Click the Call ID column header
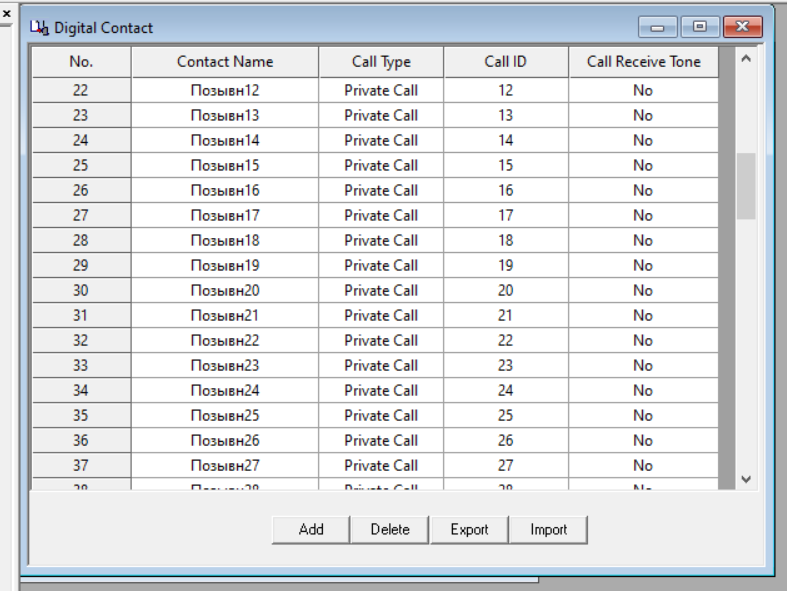The image size is (787, 591). (505, 62)
